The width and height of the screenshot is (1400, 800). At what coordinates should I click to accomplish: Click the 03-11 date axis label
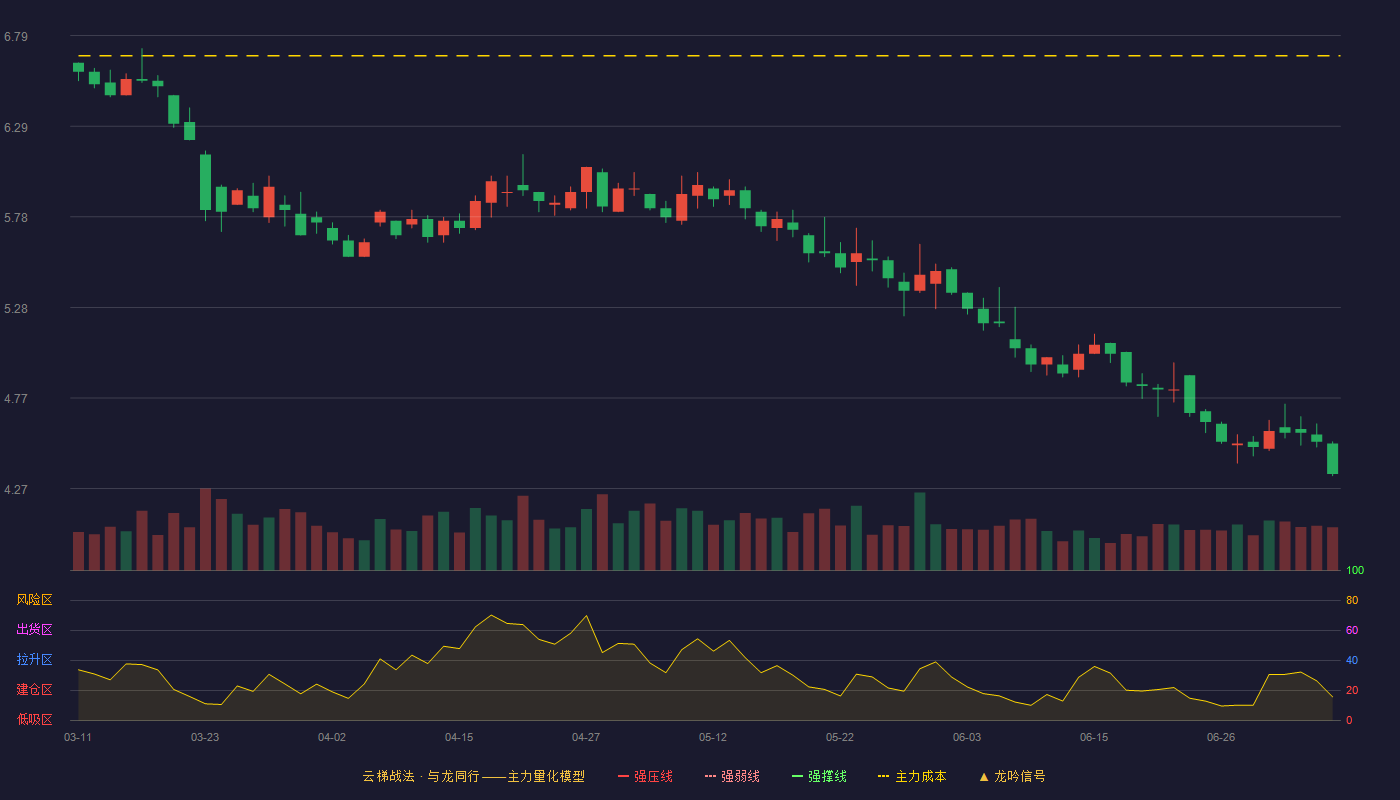(x=78, y=737)
